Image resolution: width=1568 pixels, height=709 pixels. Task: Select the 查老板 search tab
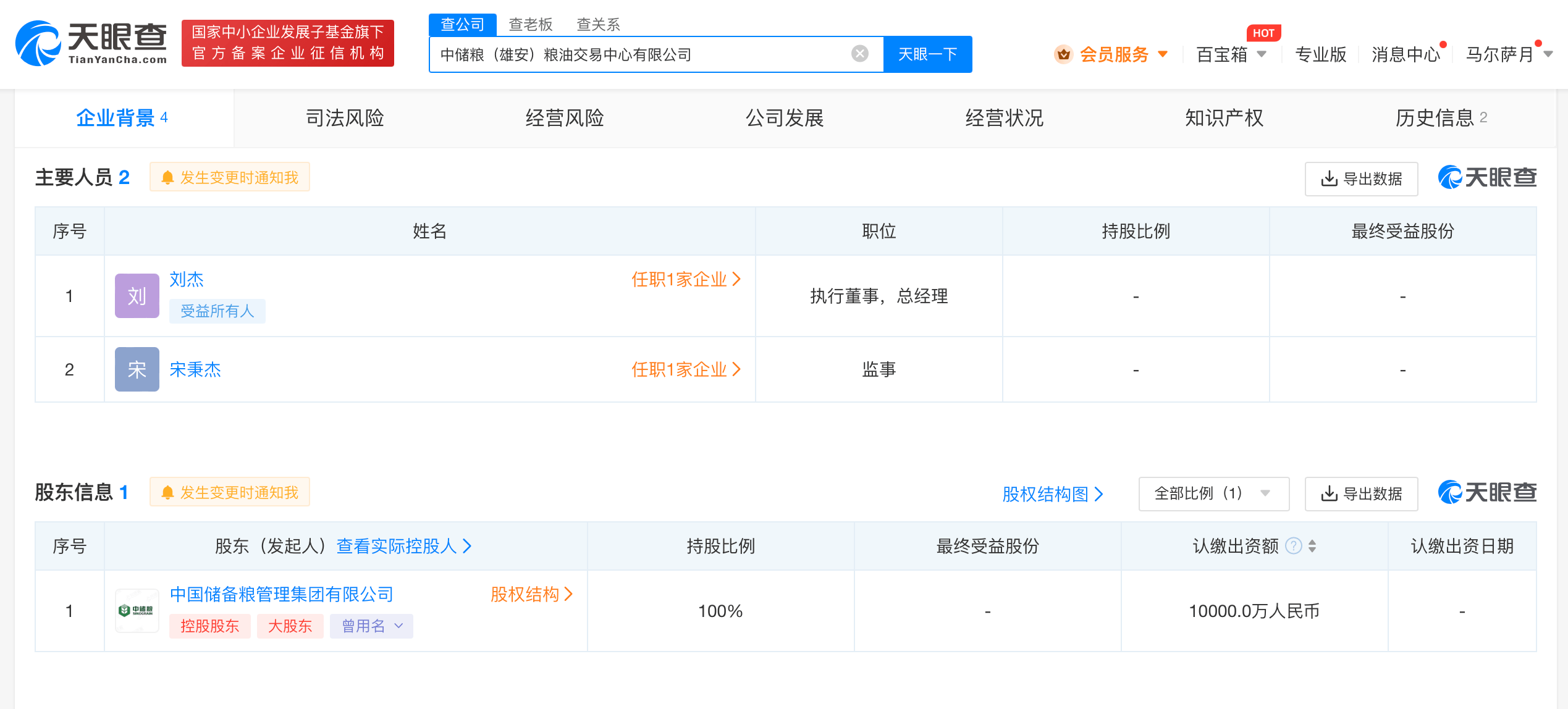point(530,24)
